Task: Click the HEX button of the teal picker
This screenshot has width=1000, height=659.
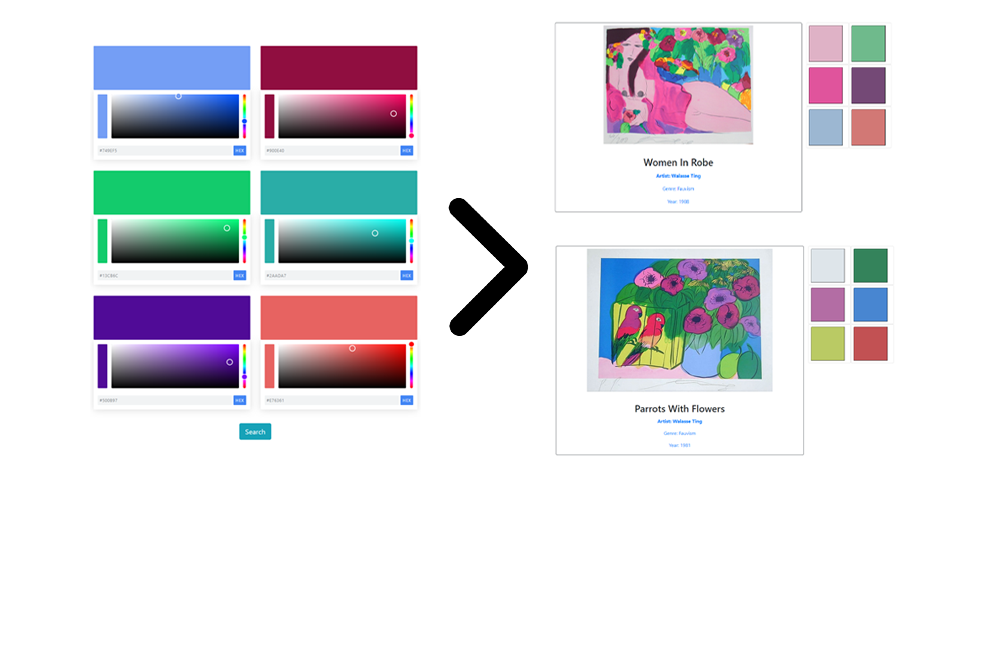Action: [407, 276]
